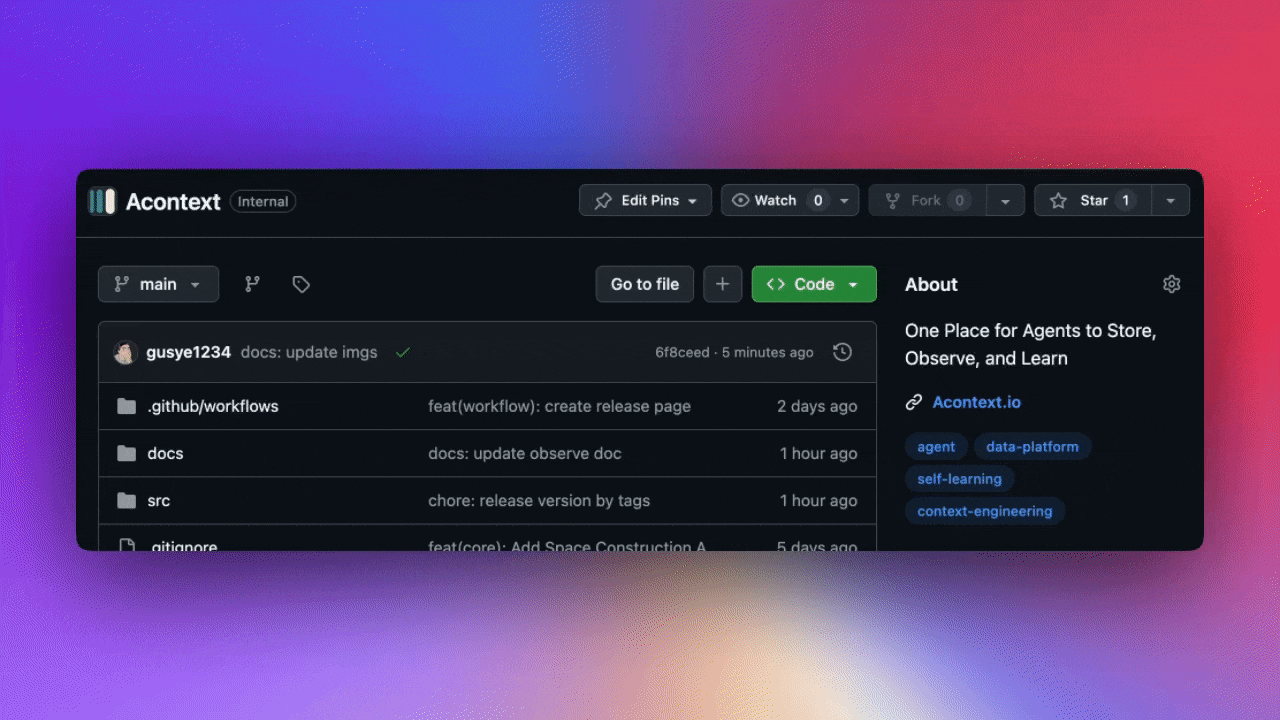
Task: Click the 'feat(workflow): create release page' commit message
Action: tap(559, 406)
